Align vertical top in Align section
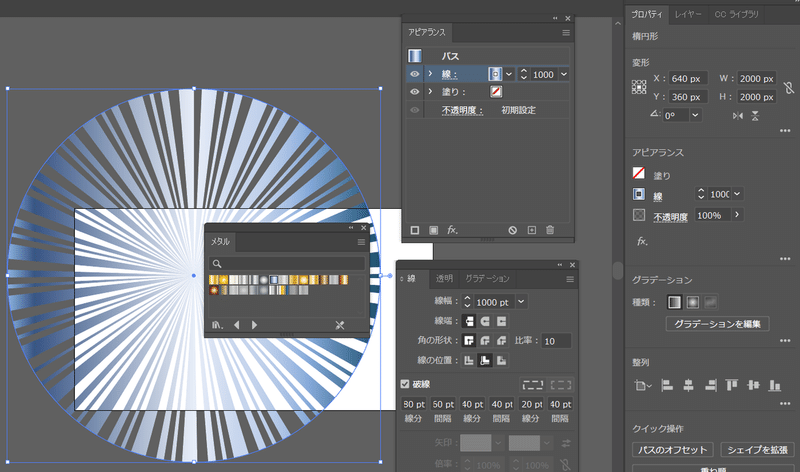The width and height of the screenshot is (800, 472). (x=732, y=385)
